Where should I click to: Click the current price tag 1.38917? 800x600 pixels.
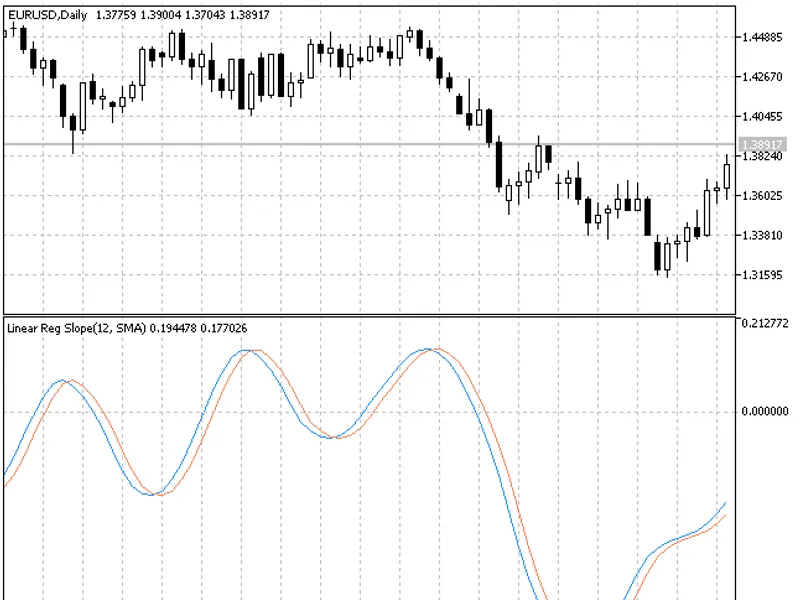[x=762, y=144]
